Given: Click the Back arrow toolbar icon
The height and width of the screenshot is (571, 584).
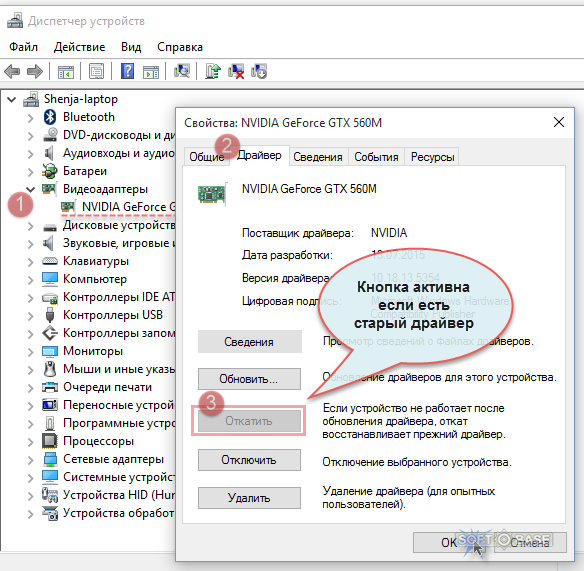Looking at the screenshot, I should click(x=12, y=71).
